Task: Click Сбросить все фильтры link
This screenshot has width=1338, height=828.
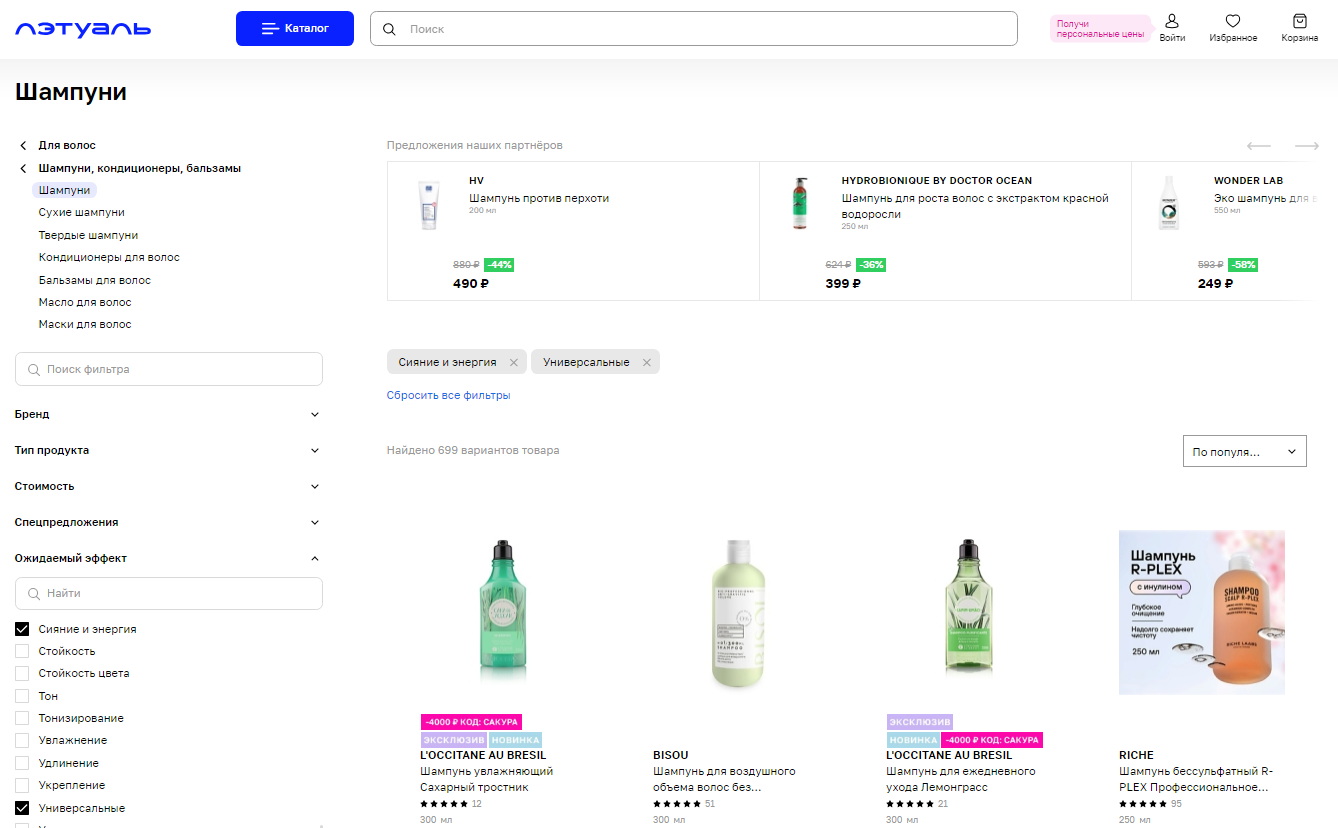Action: click(x=449, y=395)
